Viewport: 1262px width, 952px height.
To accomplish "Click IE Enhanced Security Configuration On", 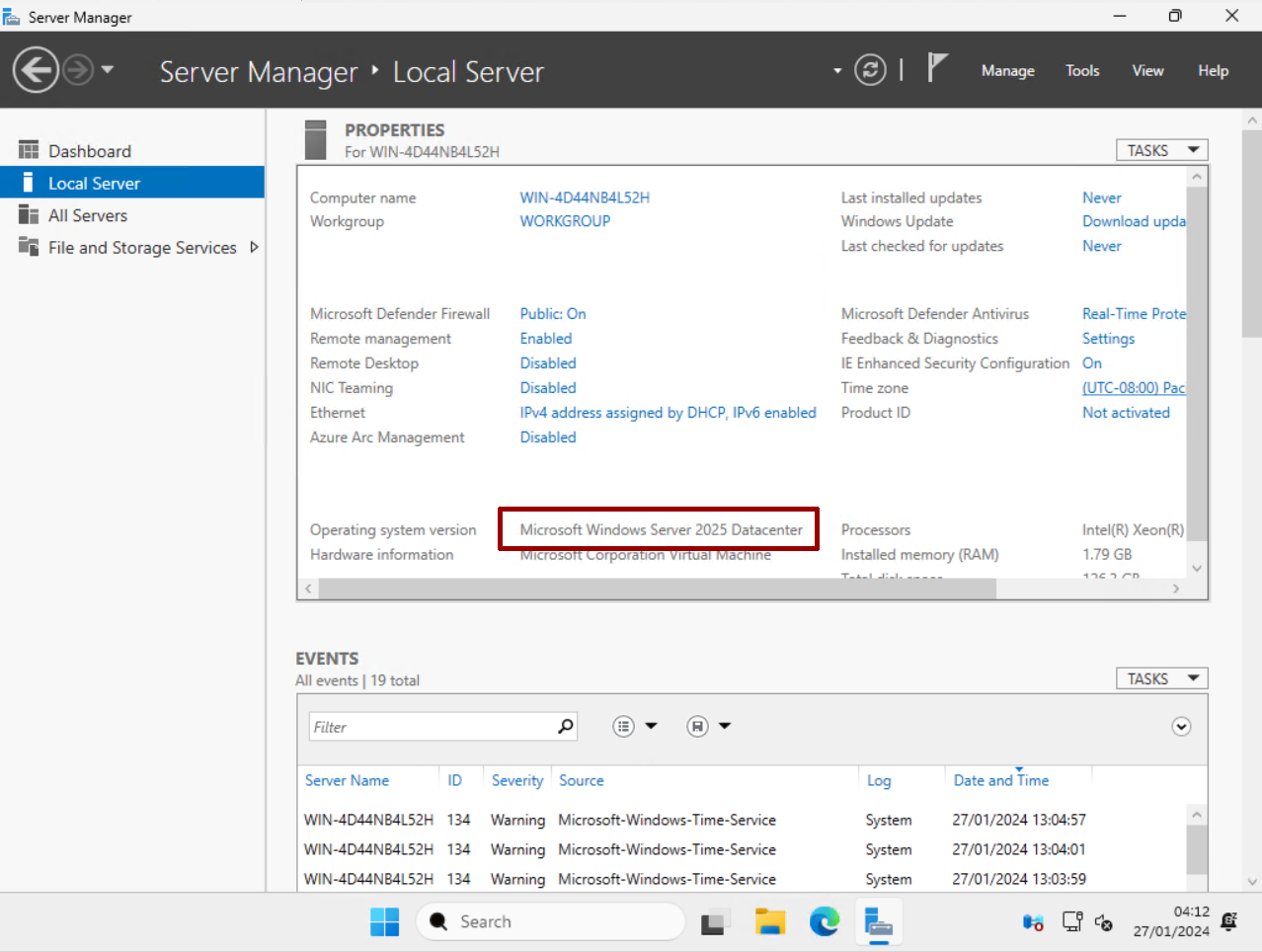I will click(1092, 363).
